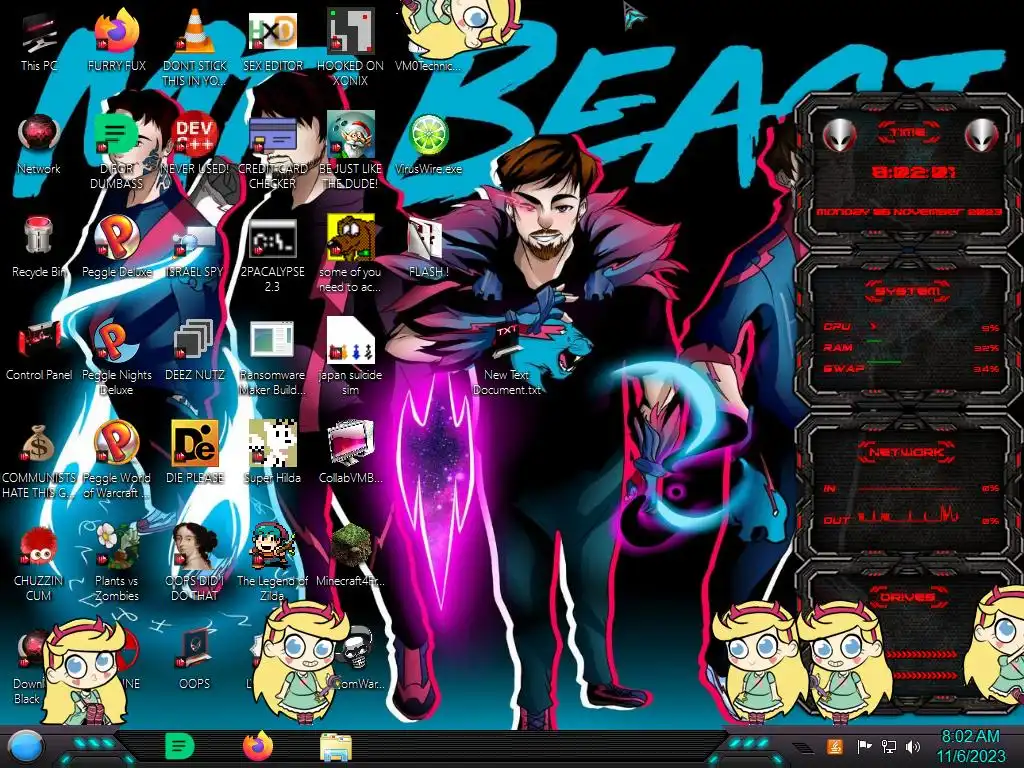This screenshot has width=1024, height=768.
Task: Open the Recycle Bin
Action: coord(39,248)
